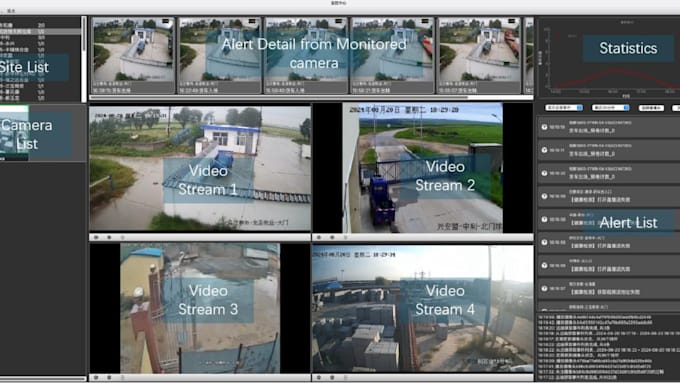Select the red gate pillar video feed
The image size is (680, 383).
coord(200,308)
